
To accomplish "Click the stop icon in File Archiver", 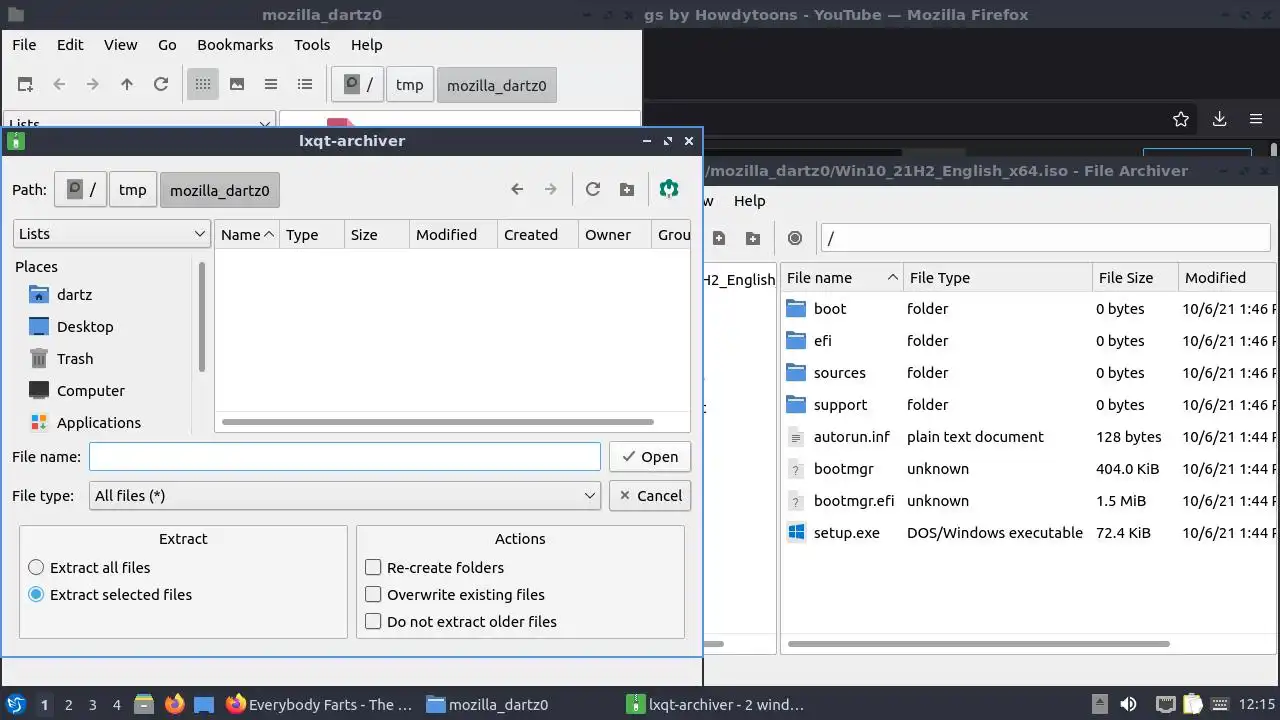I will [795, 238].
